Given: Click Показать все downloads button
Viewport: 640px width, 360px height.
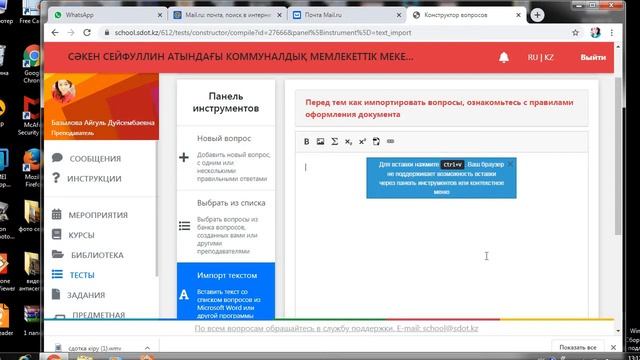Looking at the screenshot, I should click(x=578, y=347).
